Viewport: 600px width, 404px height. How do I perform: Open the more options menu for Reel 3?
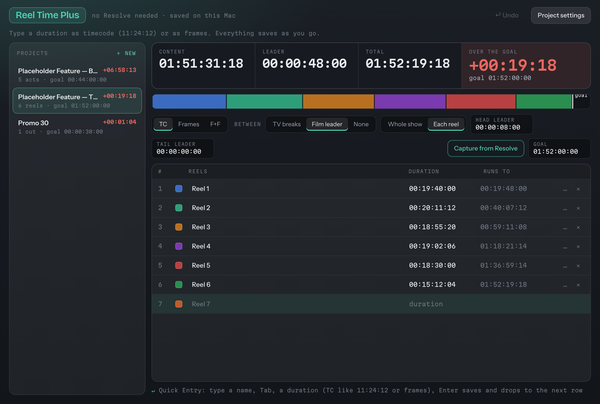pyautogui.click(x=565, y=227)
